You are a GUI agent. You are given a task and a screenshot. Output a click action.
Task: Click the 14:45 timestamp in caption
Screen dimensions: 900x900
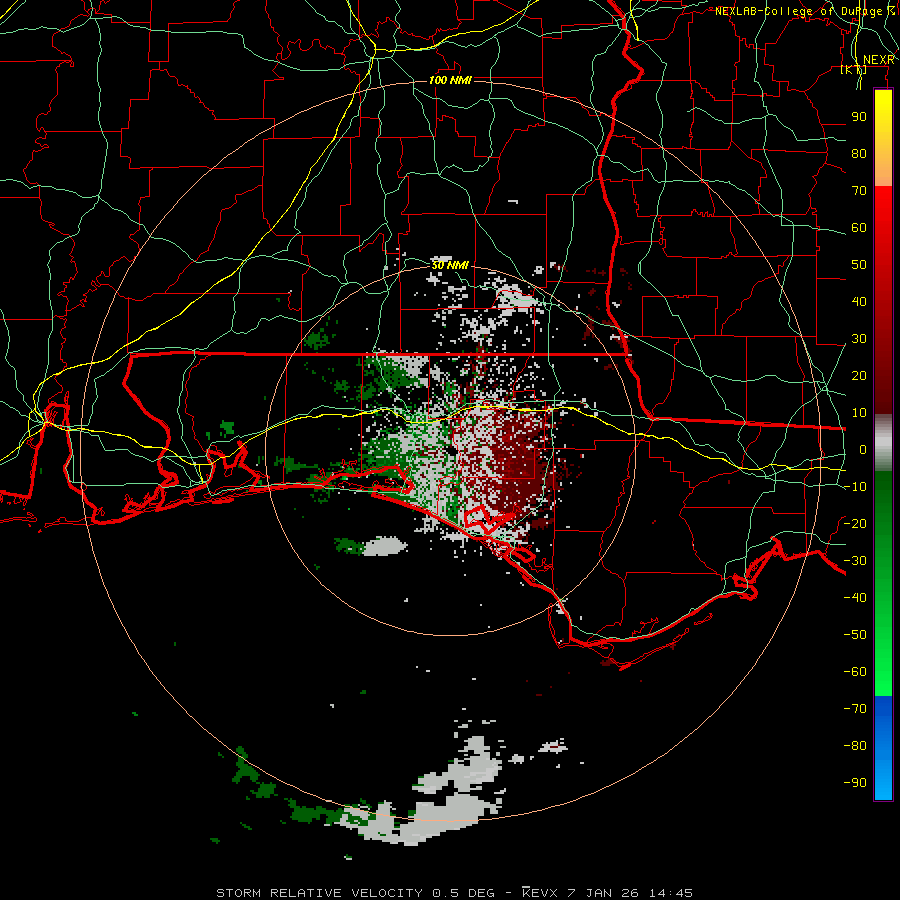pyautogui.click(x=671, y=893)
